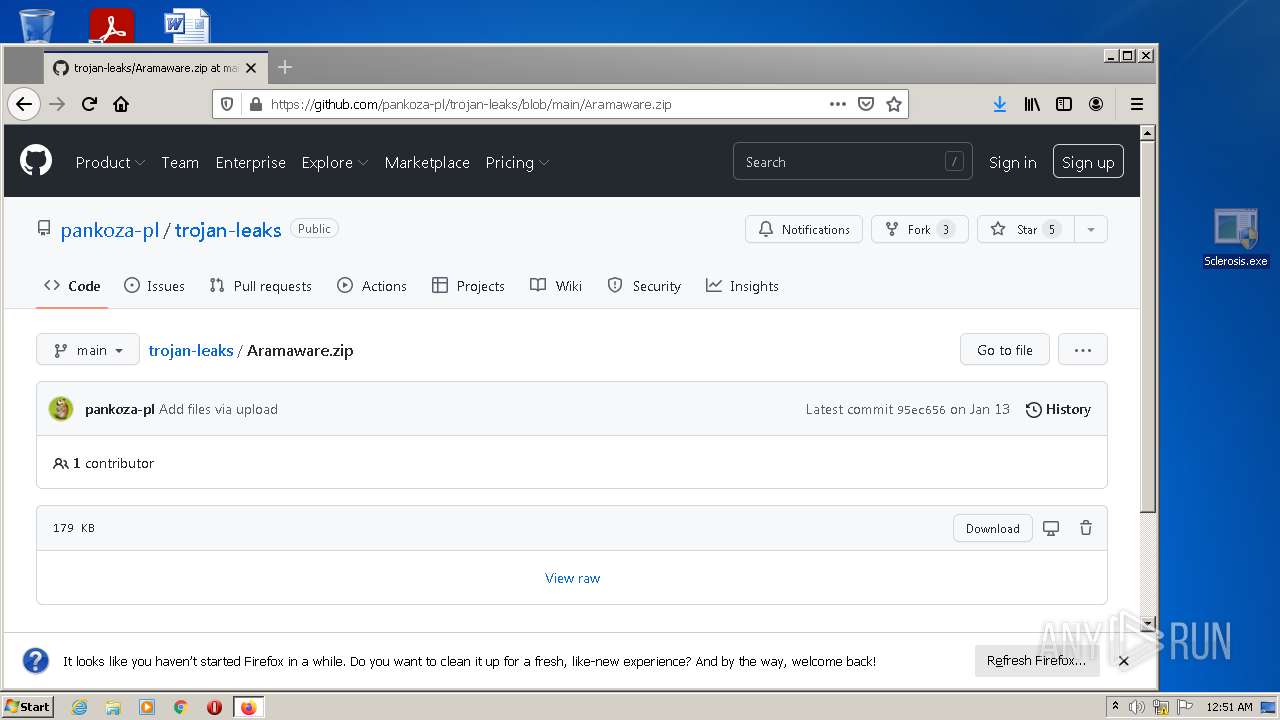The width and height of the screenshot is (1280, 720).
Task: Switch to the Actions tab
Action: point(372,286)
